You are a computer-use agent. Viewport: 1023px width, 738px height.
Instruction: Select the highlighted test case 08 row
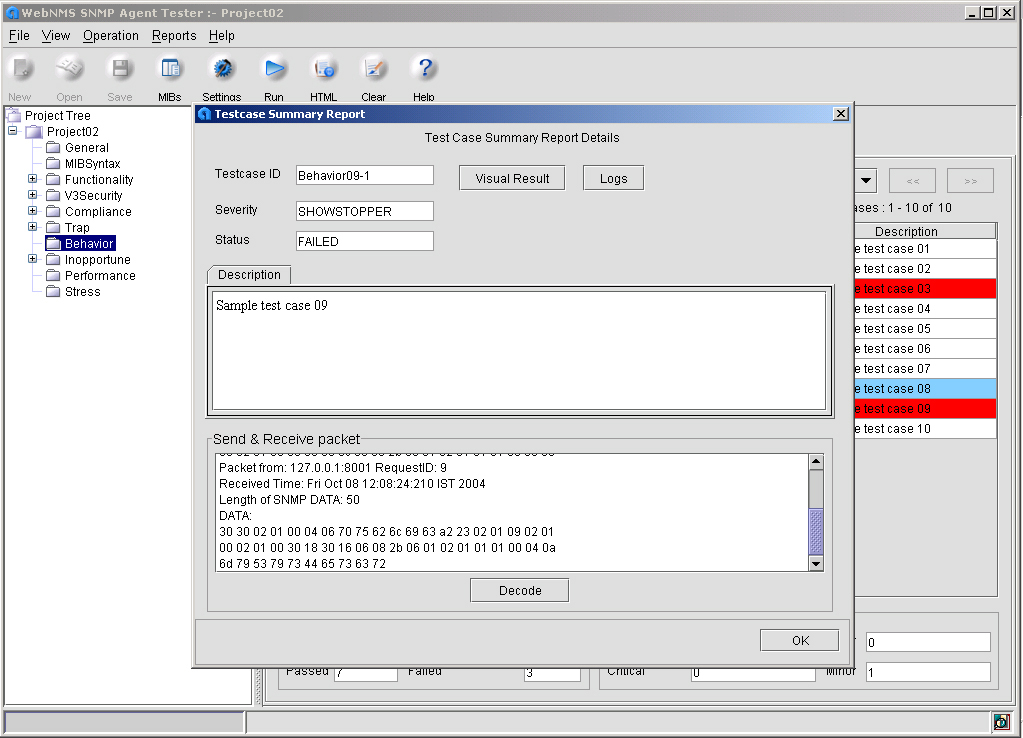point(925,389)
